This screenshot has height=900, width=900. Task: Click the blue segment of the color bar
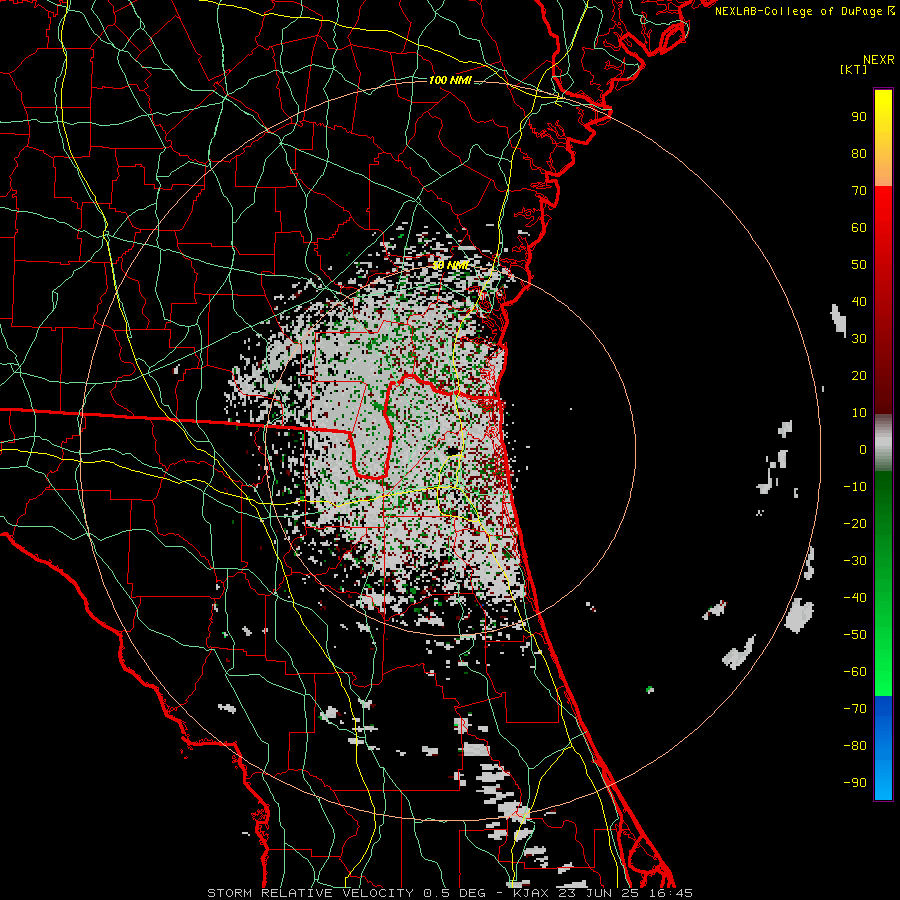pyautogui.click(x=883, y=748)
